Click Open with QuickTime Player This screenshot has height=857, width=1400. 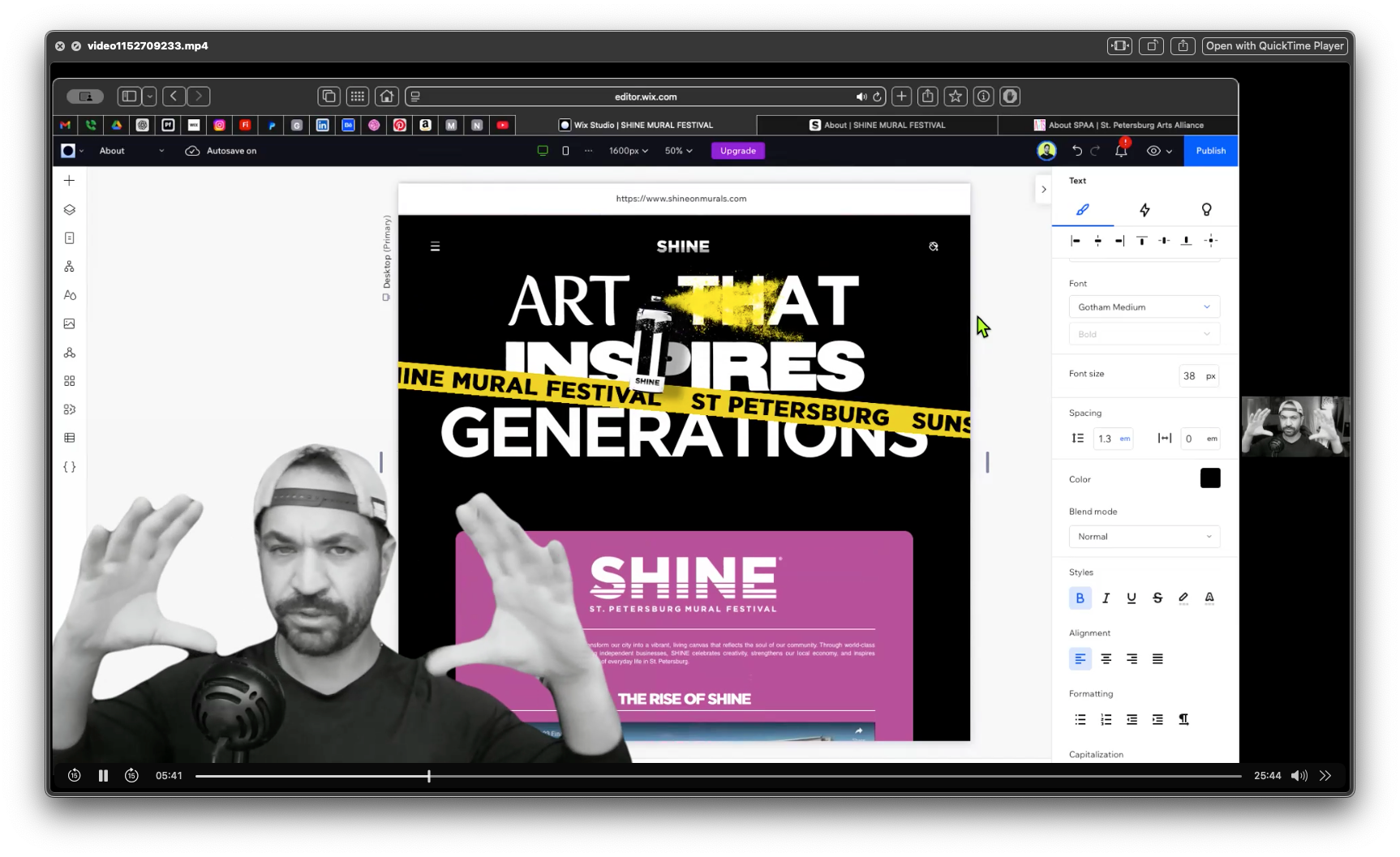point(1274,46)
